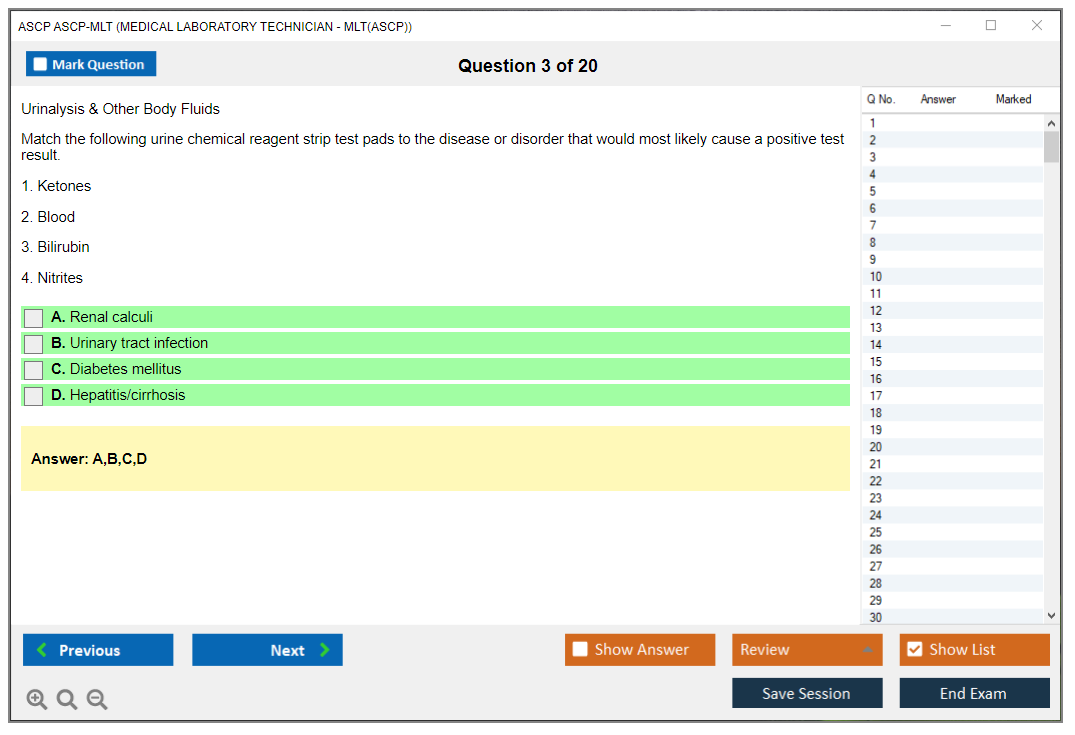
Task: Tick option C Diabetes mellitus
Action: point(34,370)
